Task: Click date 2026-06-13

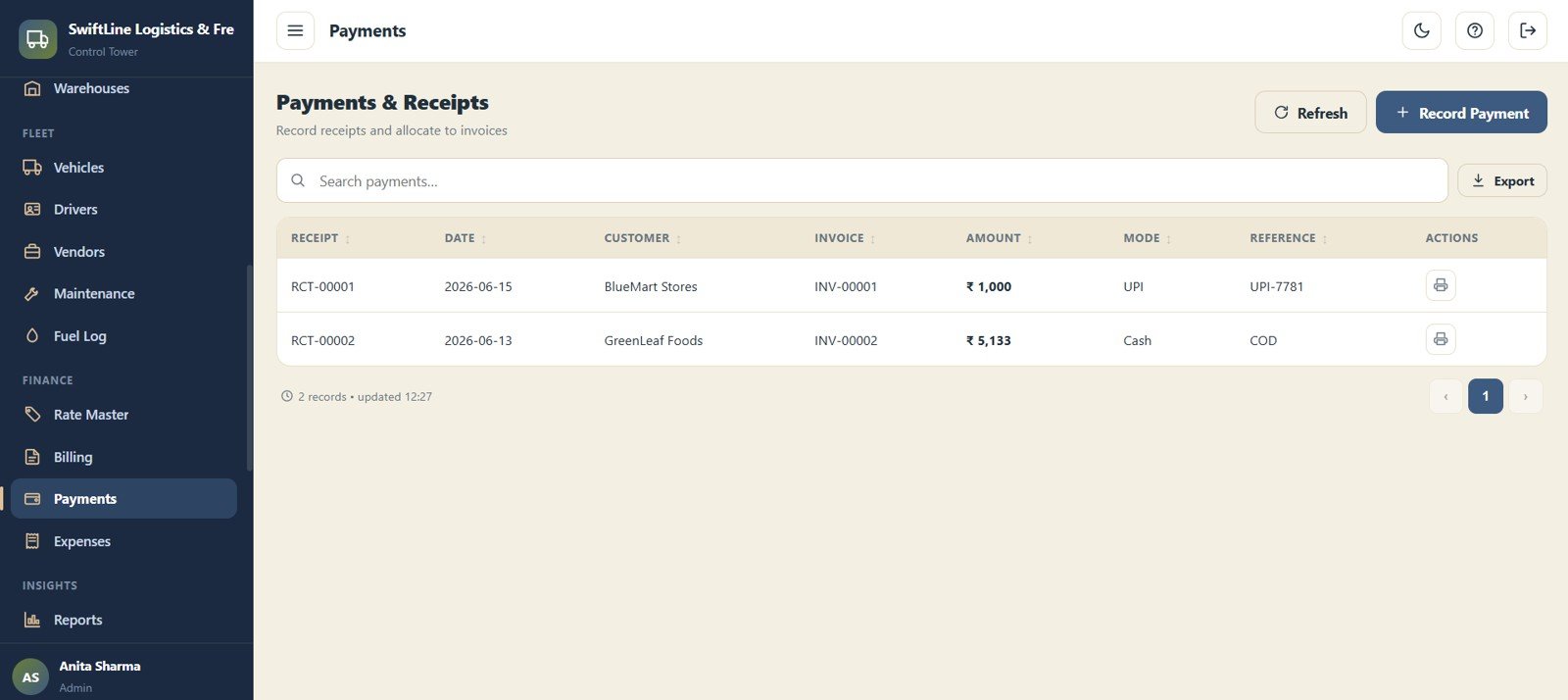Action: pos(478,340)
